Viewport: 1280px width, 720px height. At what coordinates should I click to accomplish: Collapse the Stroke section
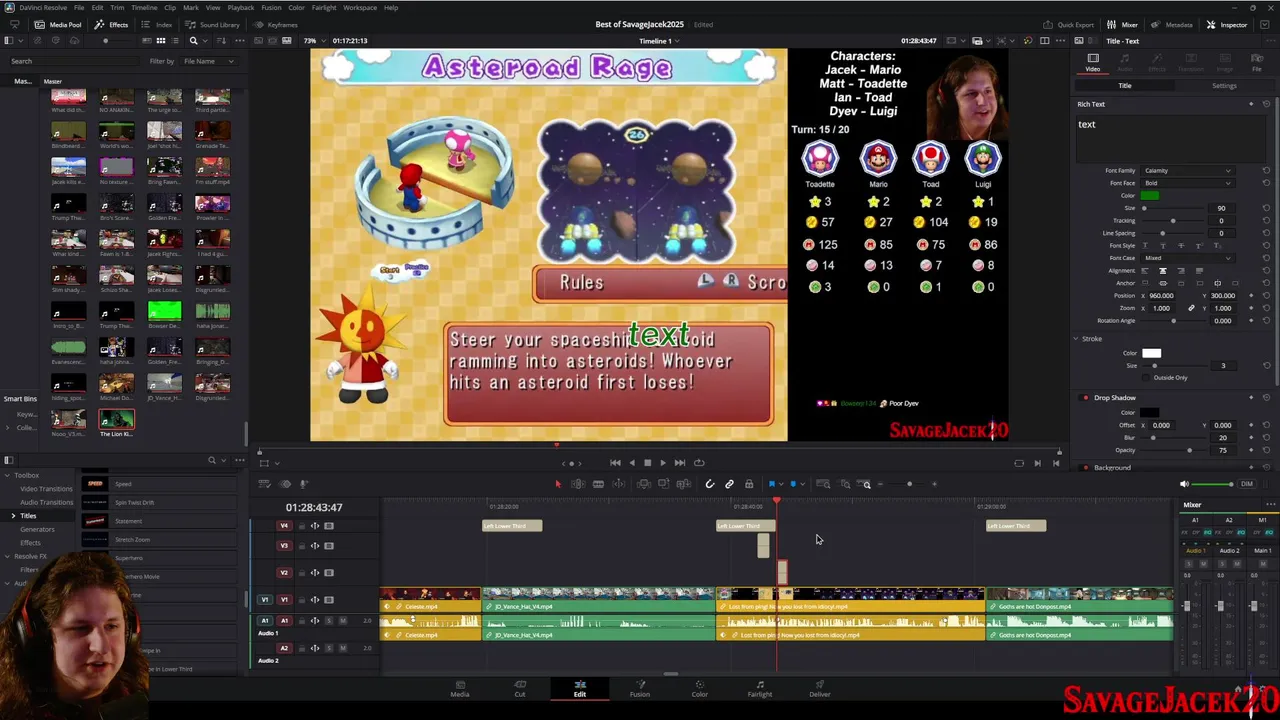tap(1077, 339)
